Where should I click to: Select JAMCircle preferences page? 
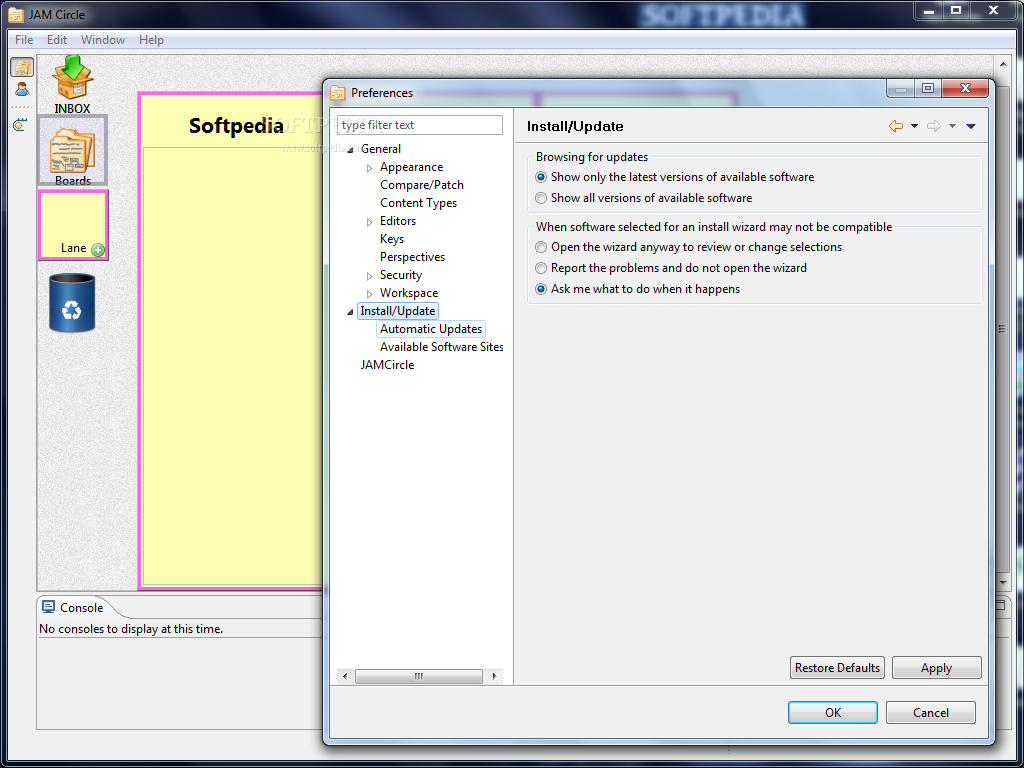click(x=387, y=364)
